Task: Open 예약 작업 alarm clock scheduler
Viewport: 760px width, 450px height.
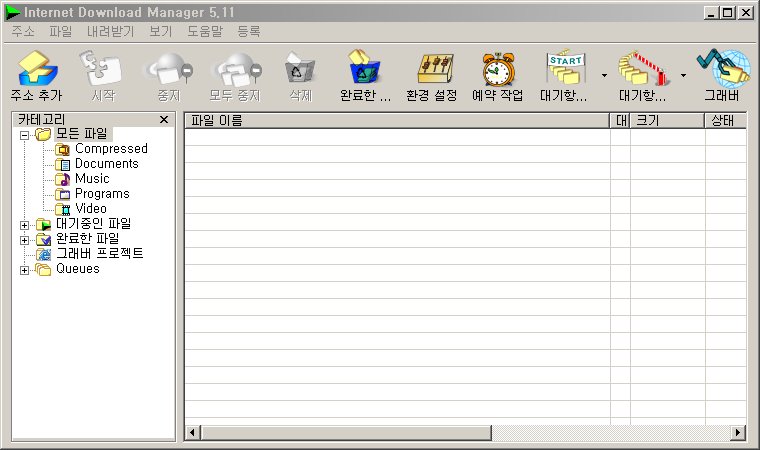Action: tap(498, 69)
